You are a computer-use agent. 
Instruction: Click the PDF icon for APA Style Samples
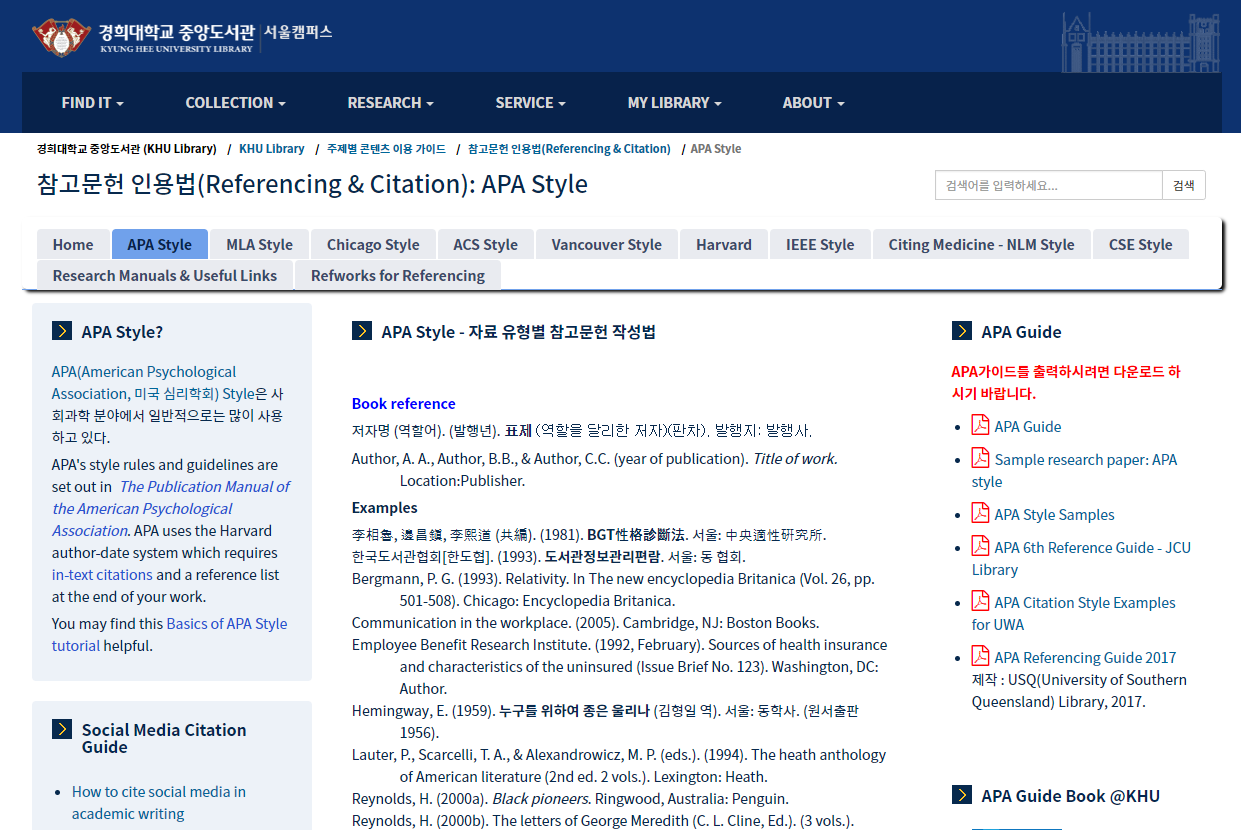[x=980, y=514]
